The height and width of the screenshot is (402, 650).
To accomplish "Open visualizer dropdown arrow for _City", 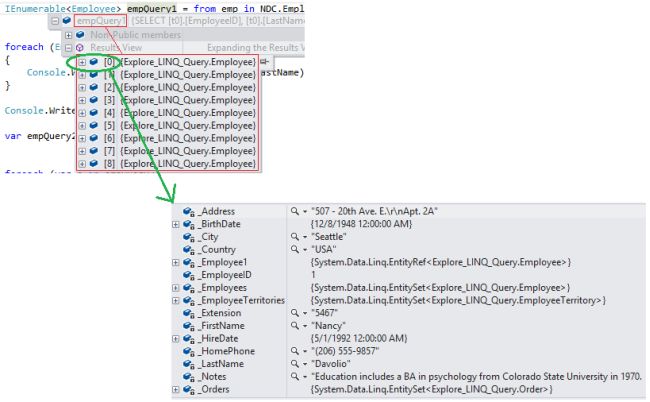I will pyautogui.click(x=305, y=237).
